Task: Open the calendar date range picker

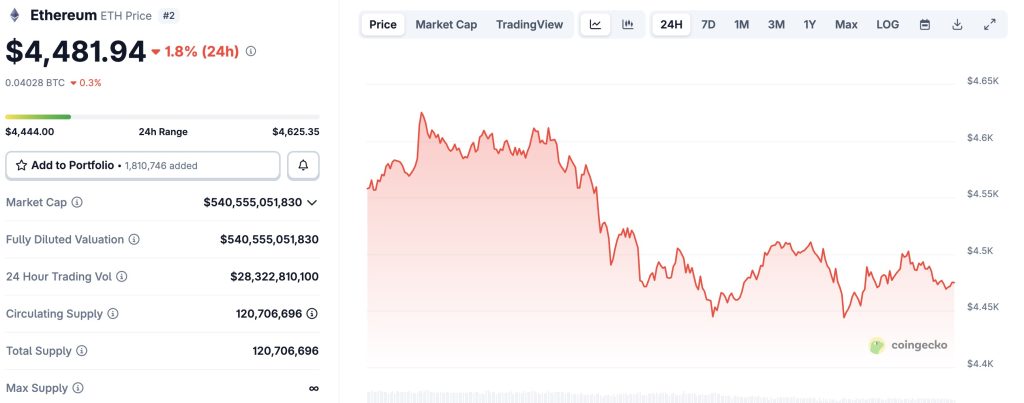Action: pyautogui.click(x=925, y=24)
